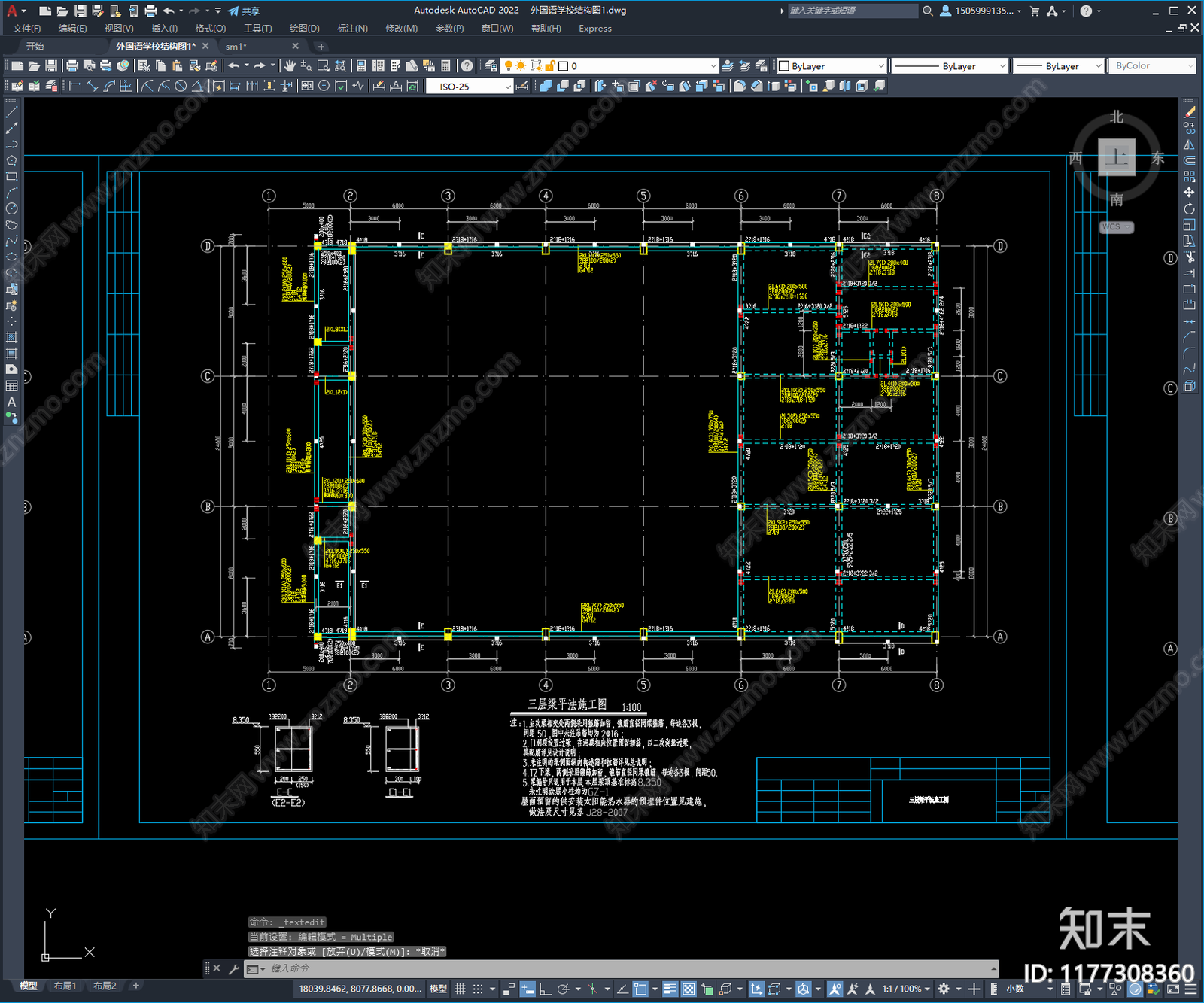Viewport: 1204px width, 1003px height.
Task: Open the layer list dropdown showing 0
Action: [x=611, y=66]
